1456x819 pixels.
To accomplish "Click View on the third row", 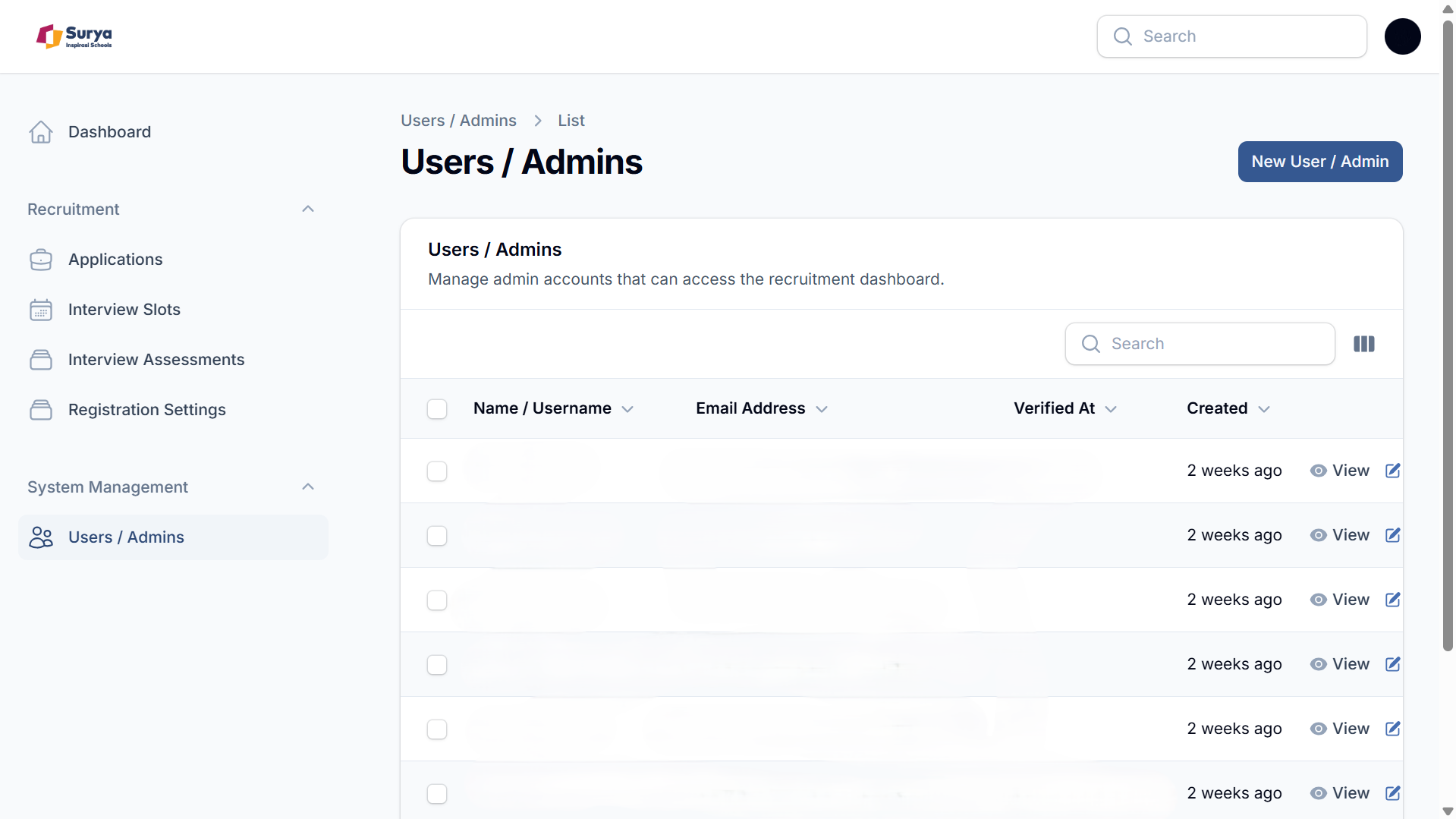I will (1340, 600).
